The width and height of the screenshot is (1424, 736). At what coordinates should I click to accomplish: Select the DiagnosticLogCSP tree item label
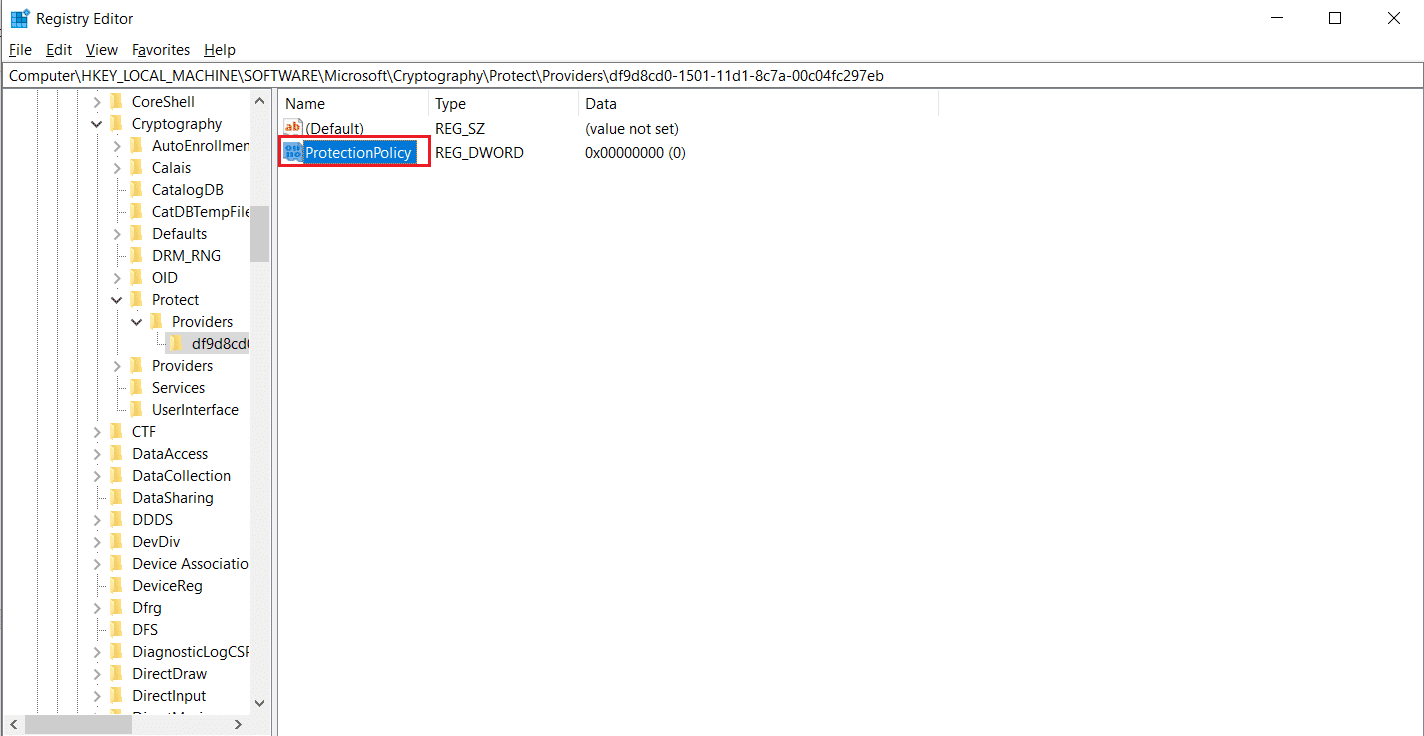[190, 652]
